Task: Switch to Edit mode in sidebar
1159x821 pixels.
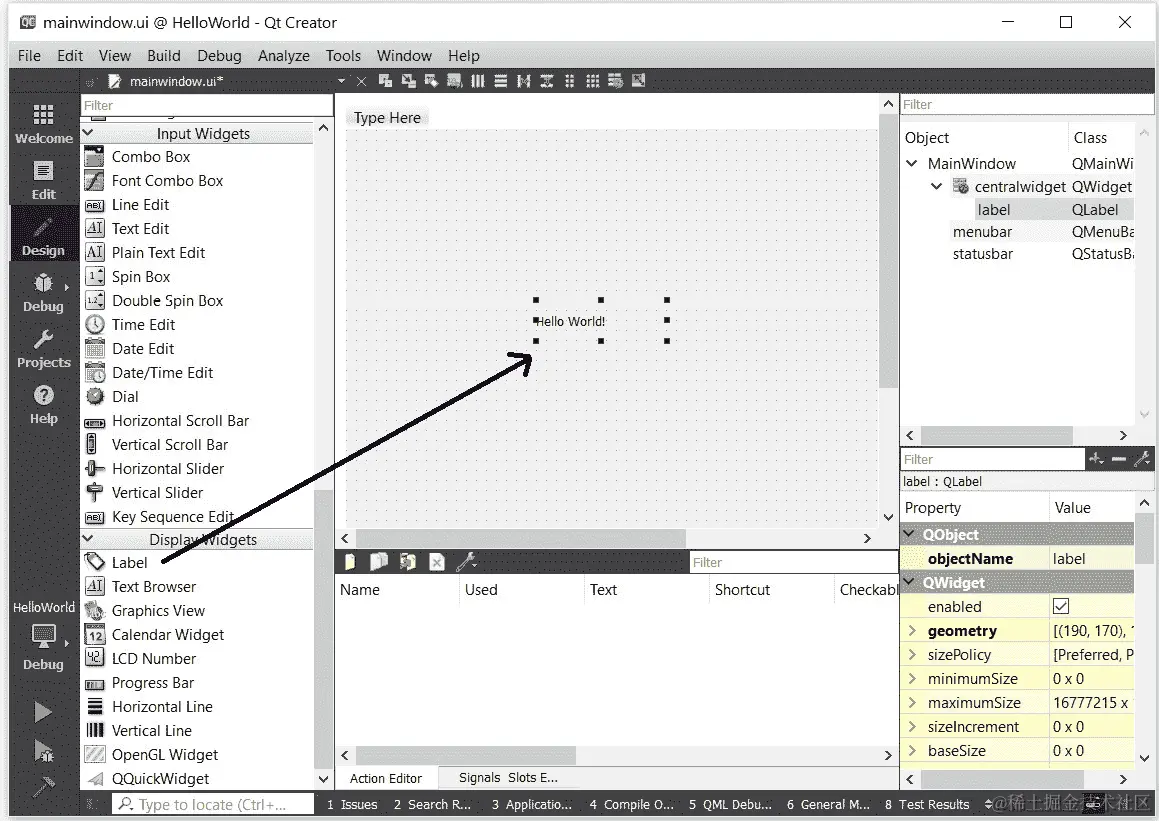Action: pyautogui.click(x=43, y=180)
